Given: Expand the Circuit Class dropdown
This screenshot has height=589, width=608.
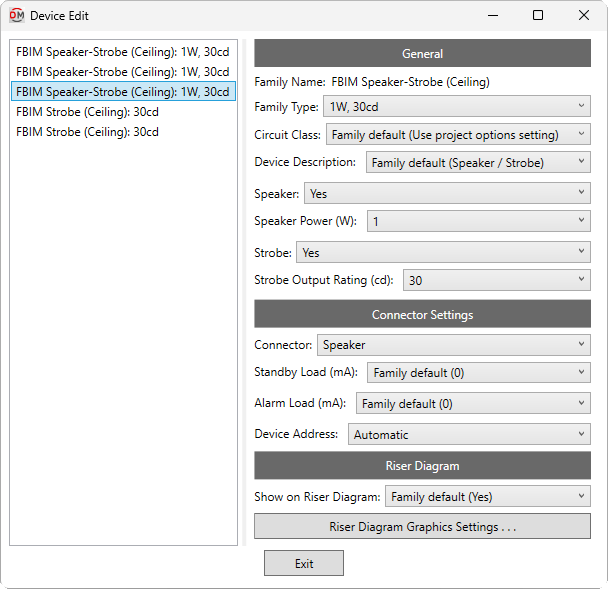Looking at the screenshot, I should (x=458, y=134).
